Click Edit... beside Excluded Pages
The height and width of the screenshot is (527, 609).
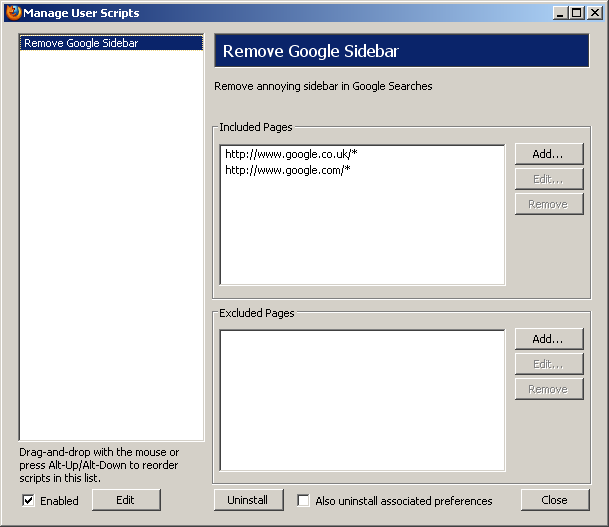[548, 365]
